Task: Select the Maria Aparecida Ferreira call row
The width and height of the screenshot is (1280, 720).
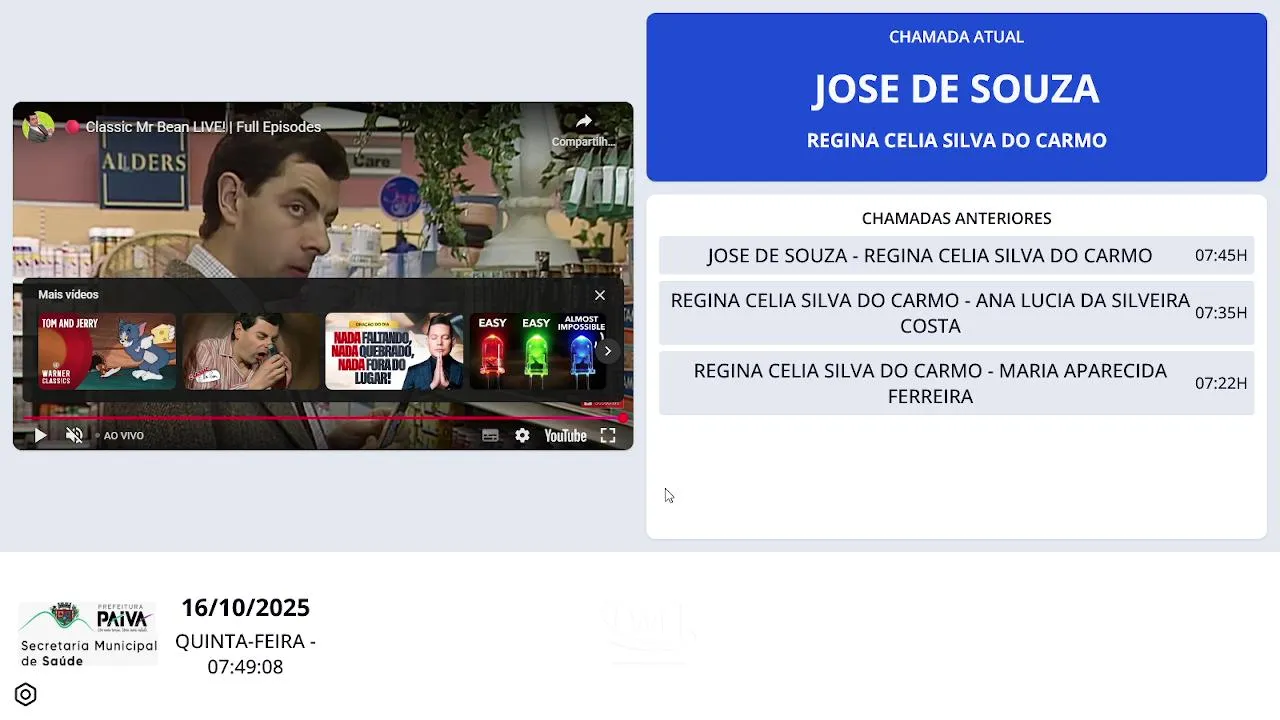Action: (x=956, y=383)
